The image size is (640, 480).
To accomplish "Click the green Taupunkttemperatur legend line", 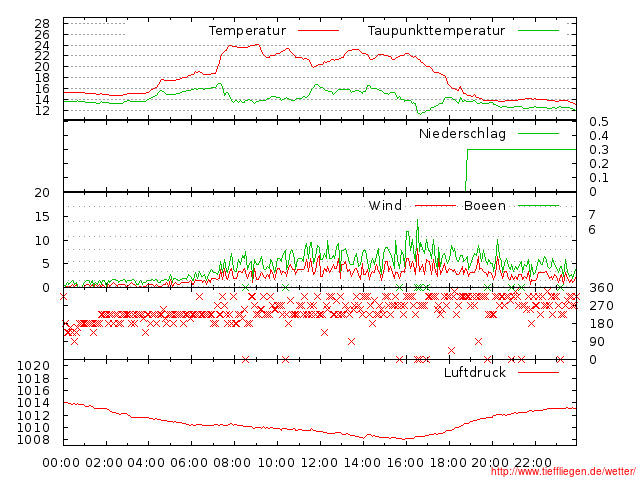I will point(538,31).
